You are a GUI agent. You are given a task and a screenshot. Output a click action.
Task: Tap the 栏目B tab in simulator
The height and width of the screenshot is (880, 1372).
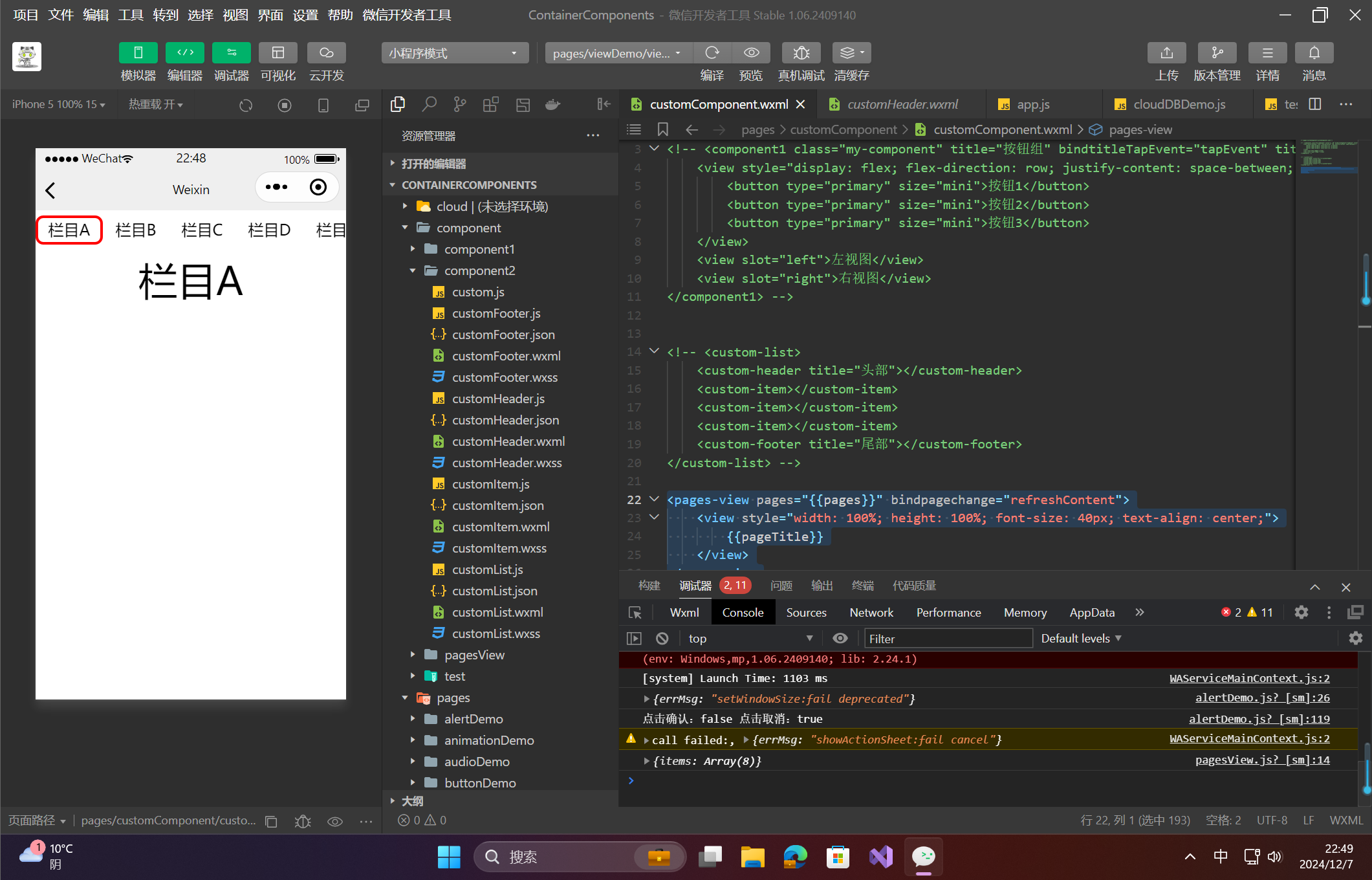pos(135,230)
